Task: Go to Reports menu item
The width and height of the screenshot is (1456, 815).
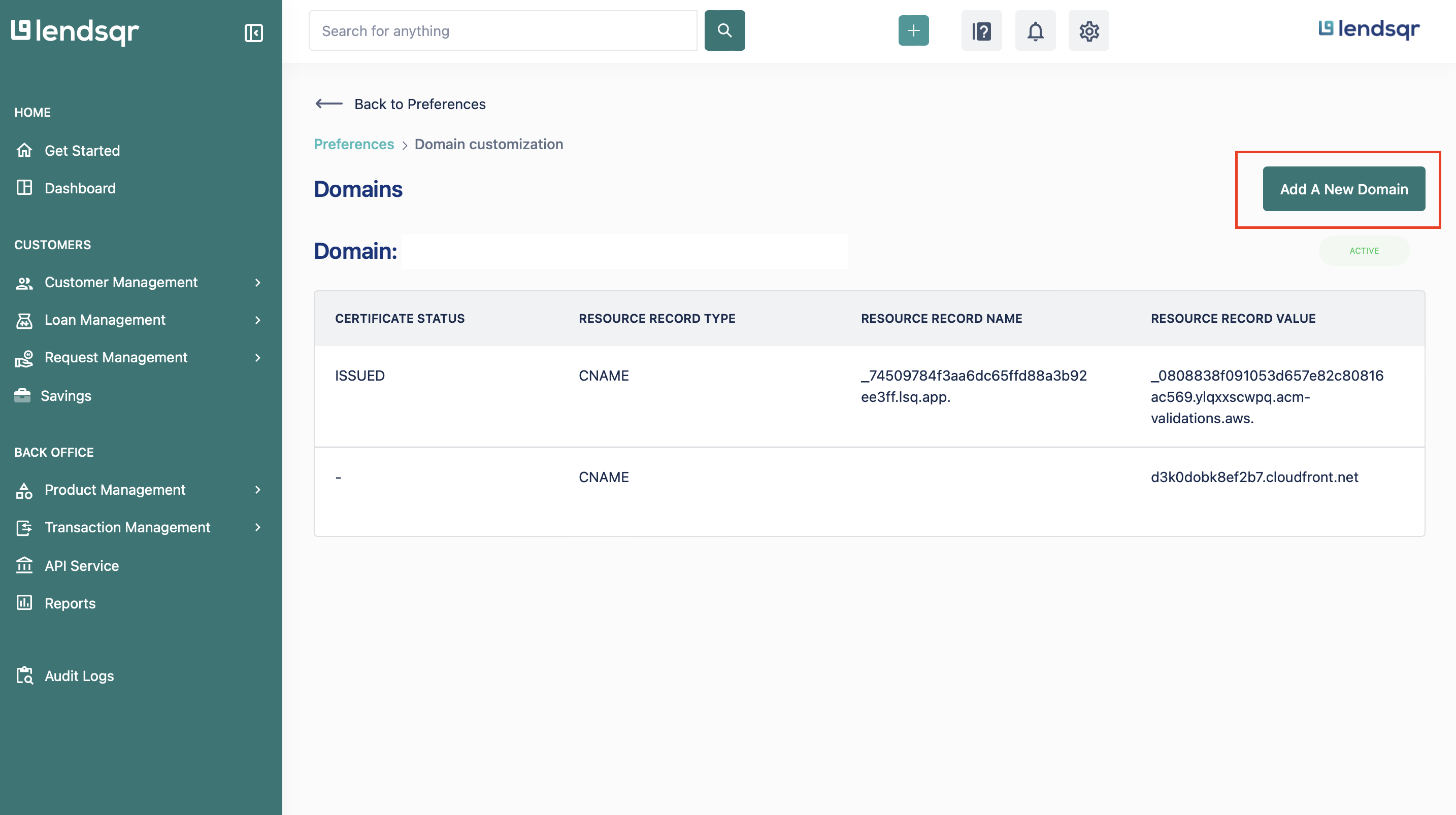Action: pos(70,603)
